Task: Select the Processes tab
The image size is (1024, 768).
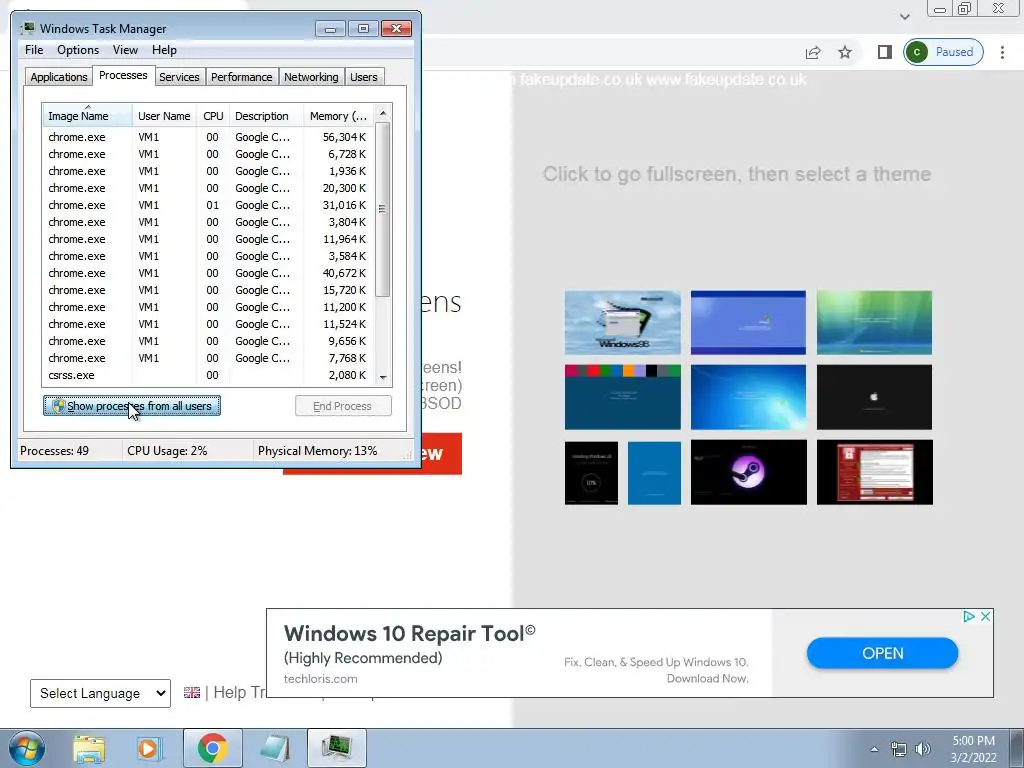Action: [123, 76]
